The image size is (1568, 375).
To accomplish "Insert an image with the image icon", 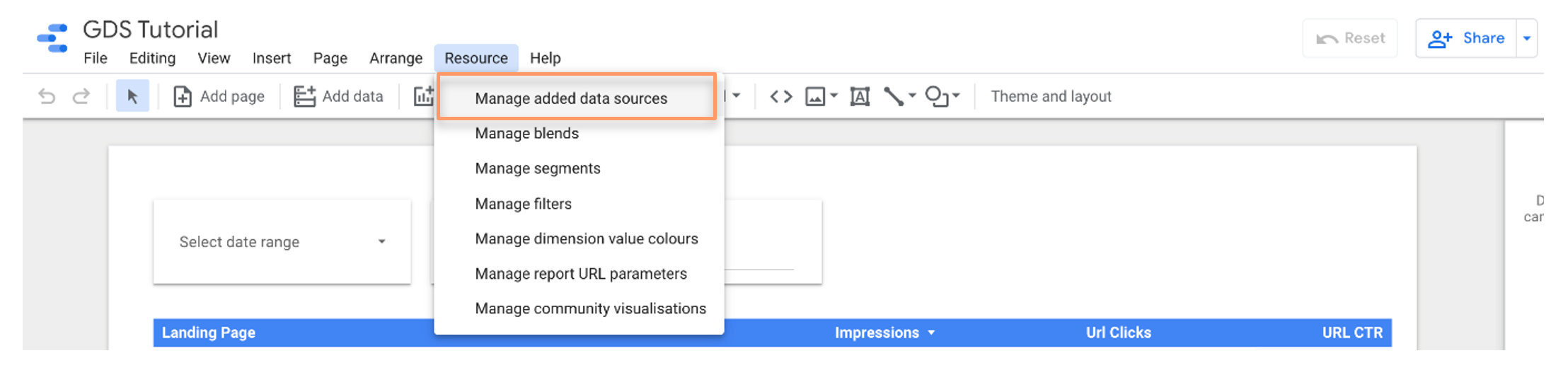I will pos(816,96).
